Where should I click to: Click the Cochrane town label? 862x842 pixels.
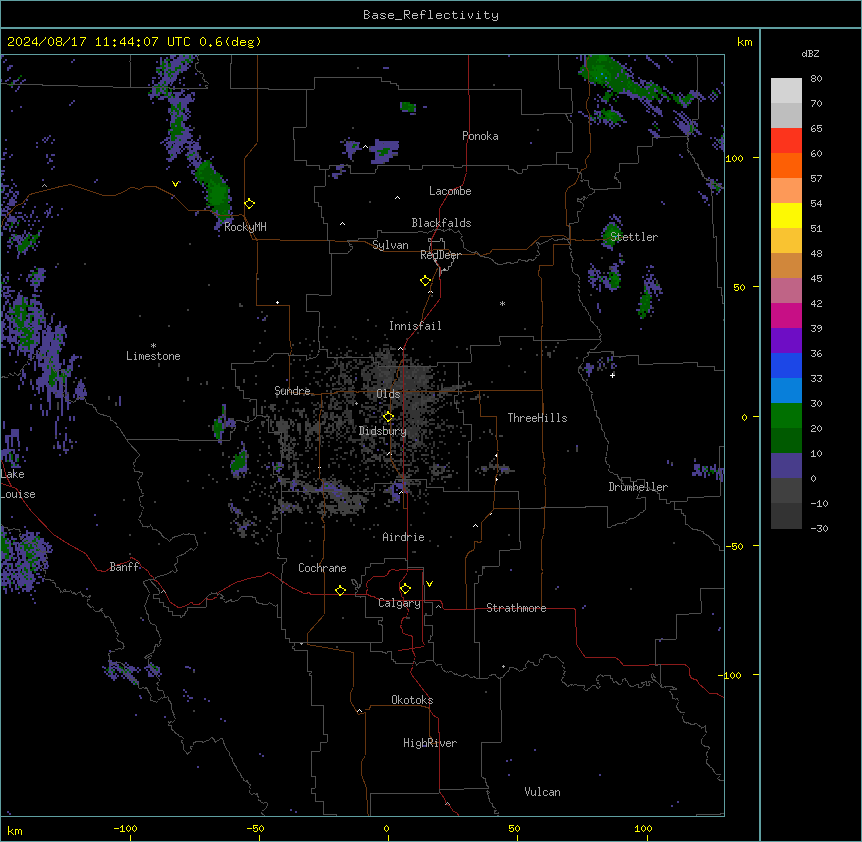click(322, 568)
